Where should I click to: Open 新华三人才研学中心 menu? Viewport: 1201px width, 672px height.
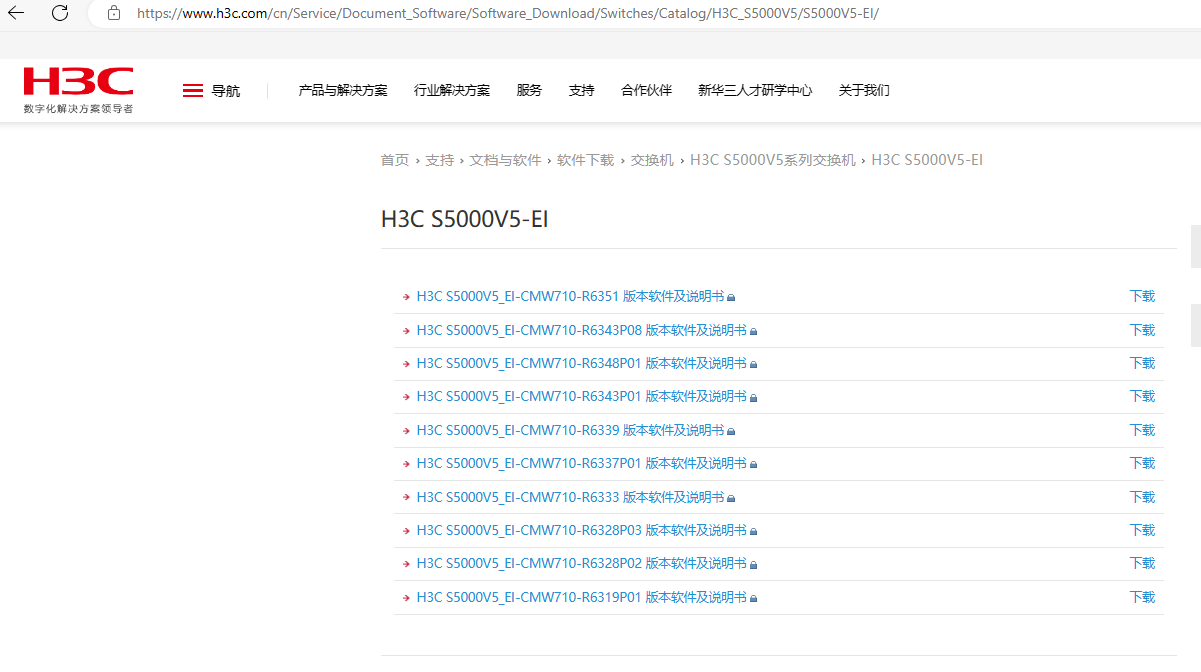pyautogui.click(x=755, y=90)
